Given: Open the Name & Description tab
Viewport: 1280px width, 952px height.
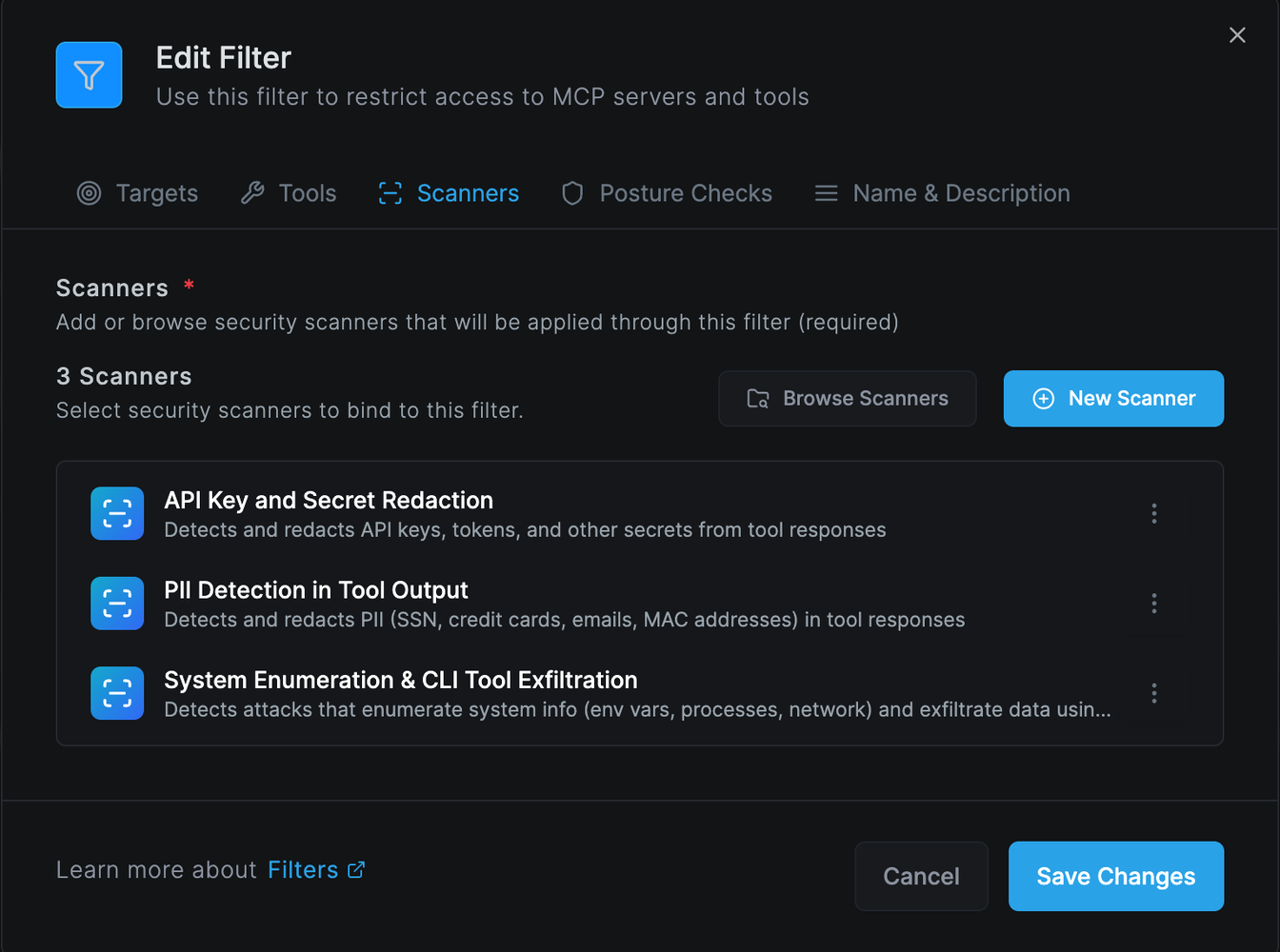Looking at the screenshot, I should [x=942, y=193].
